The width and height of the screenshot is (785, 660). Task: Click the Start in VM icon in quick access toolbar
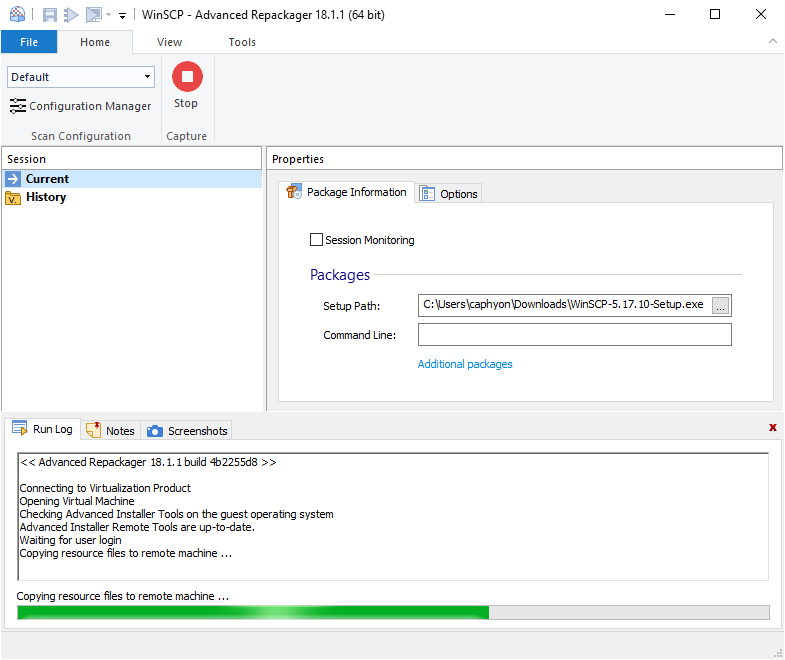click(x=94, y=15)
